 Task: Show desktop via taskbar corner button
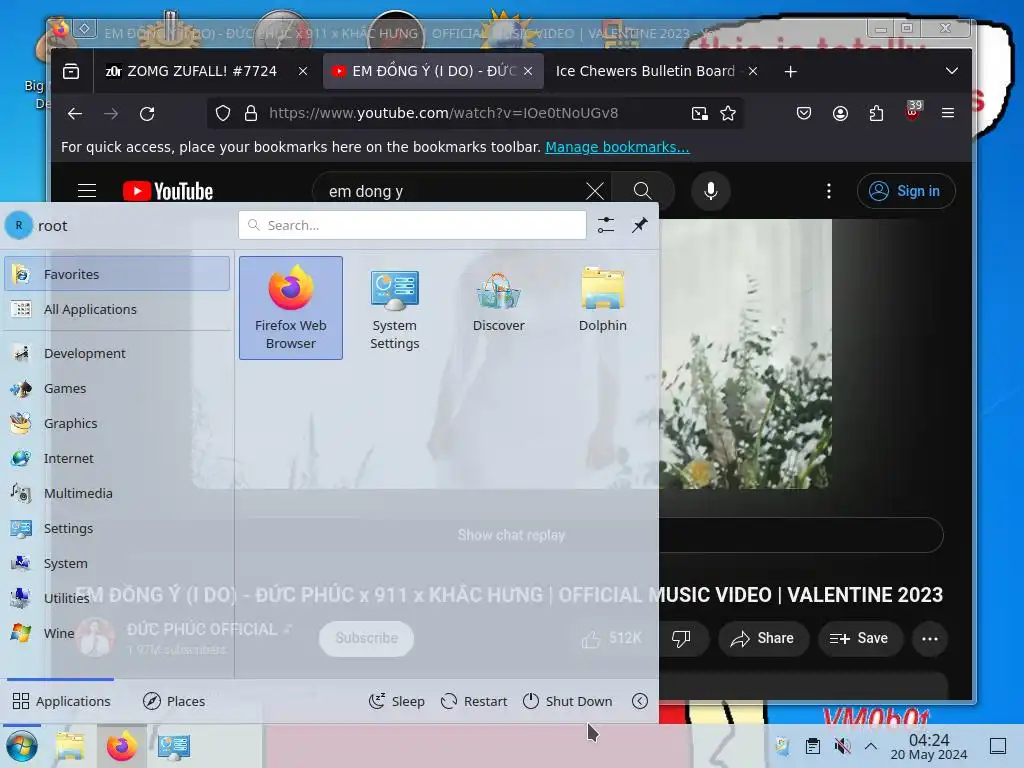[997, 746]
